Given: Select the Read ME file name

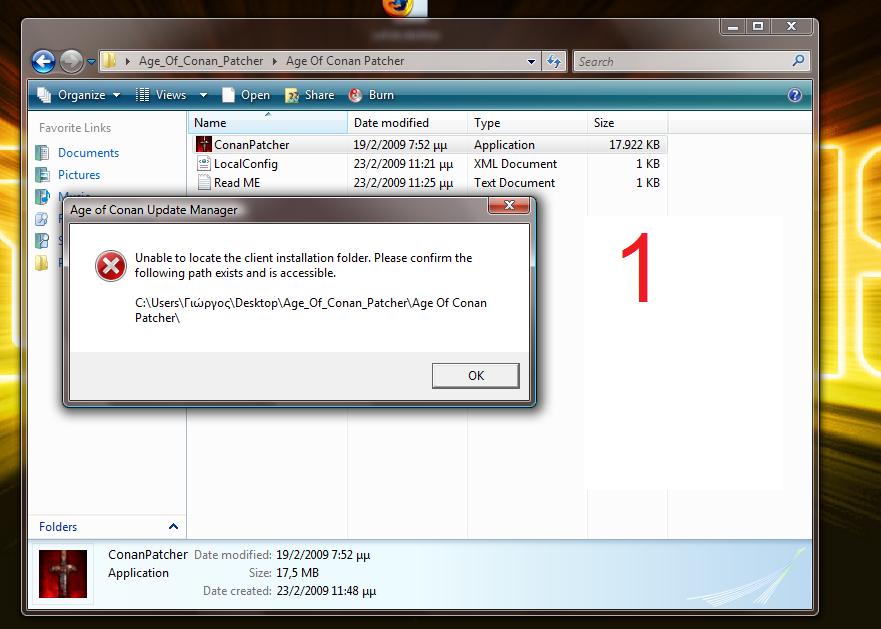Looking at the screenshot, I should (x=237, y=183).
